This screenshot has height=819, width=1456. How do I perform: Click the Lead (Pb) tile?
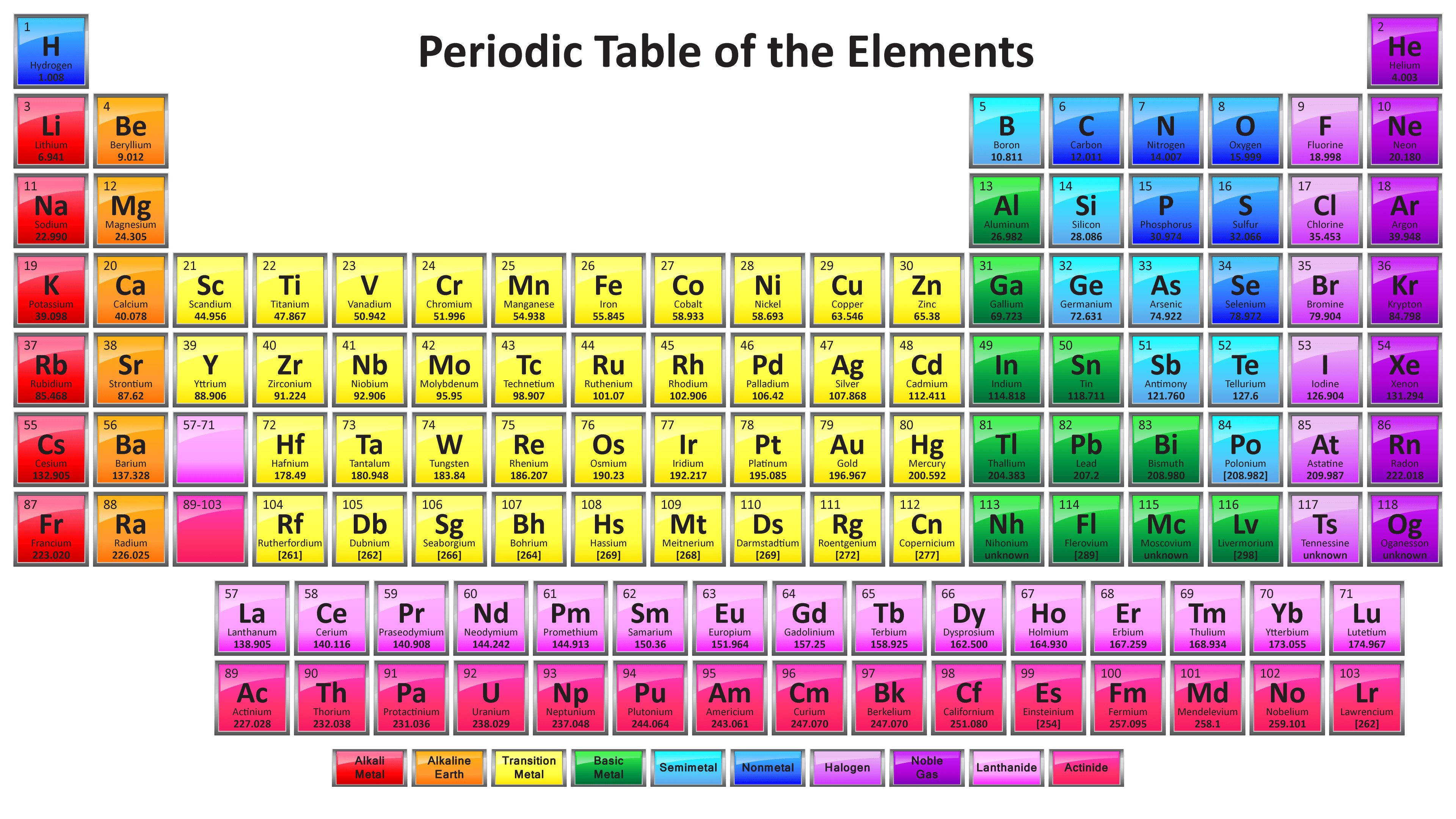(x=1086, y=450)
